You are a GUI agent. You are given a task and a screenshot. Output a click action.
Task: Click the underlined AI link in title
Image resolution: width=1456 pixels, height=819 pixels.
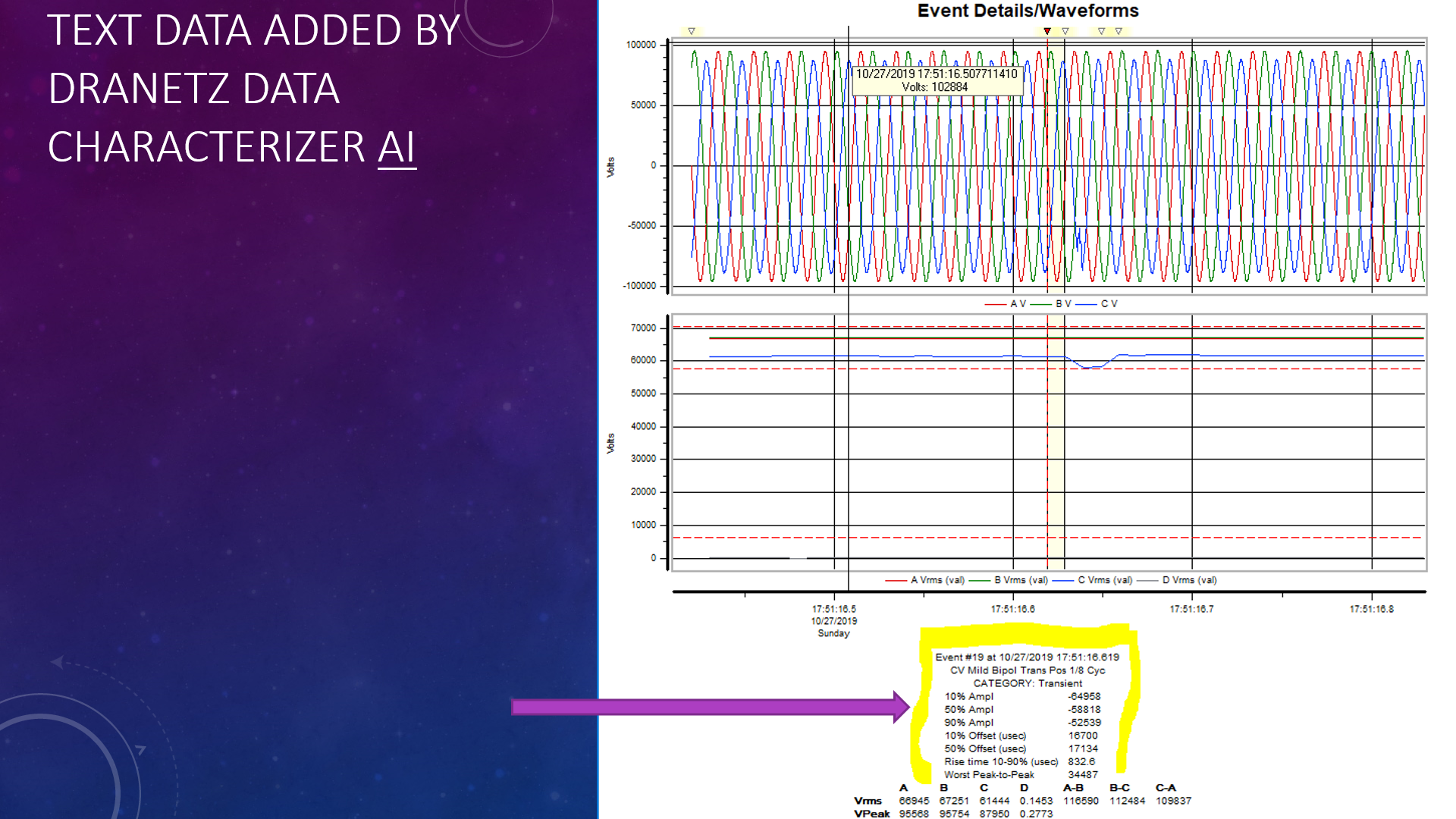click(397, 147)
